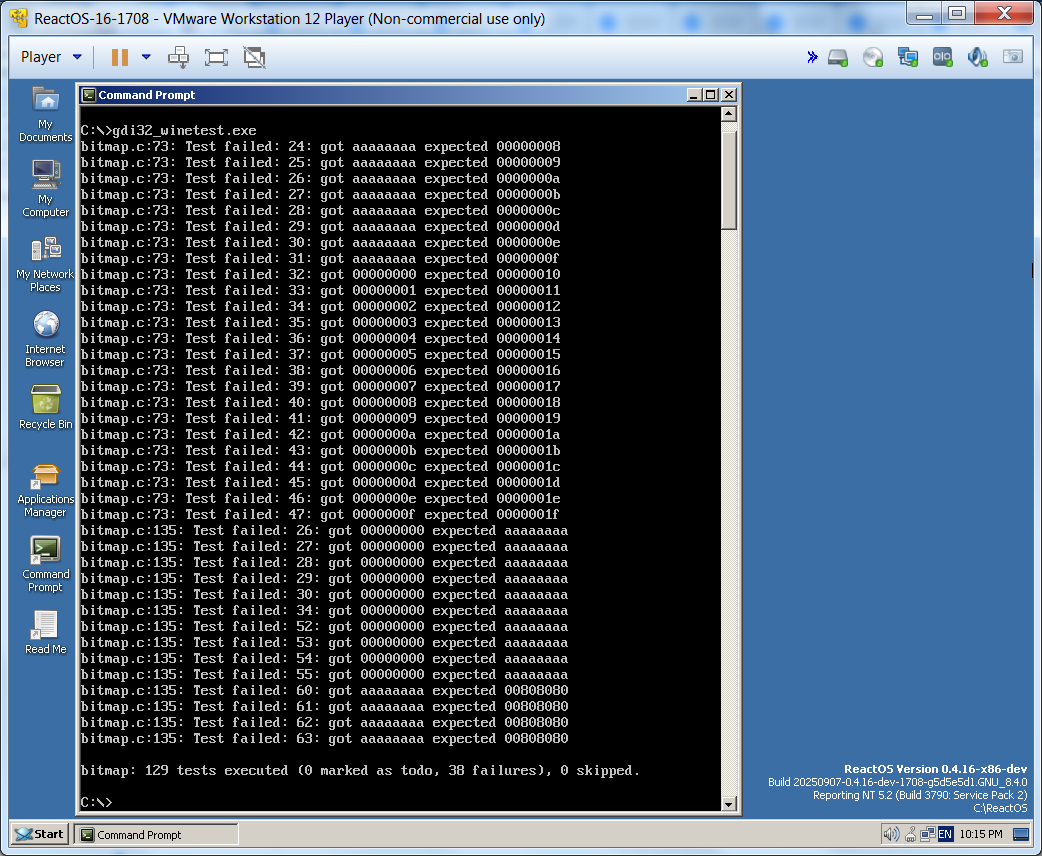
Task: Click the EN keyboard layout indicator
Action: coord(945,834)
